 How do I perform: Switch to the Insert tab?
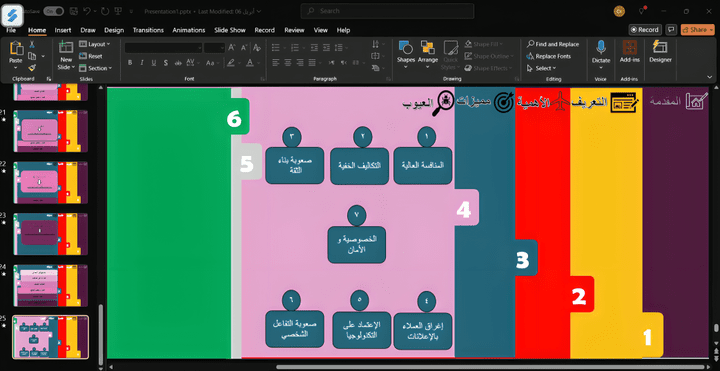point(63,30)
